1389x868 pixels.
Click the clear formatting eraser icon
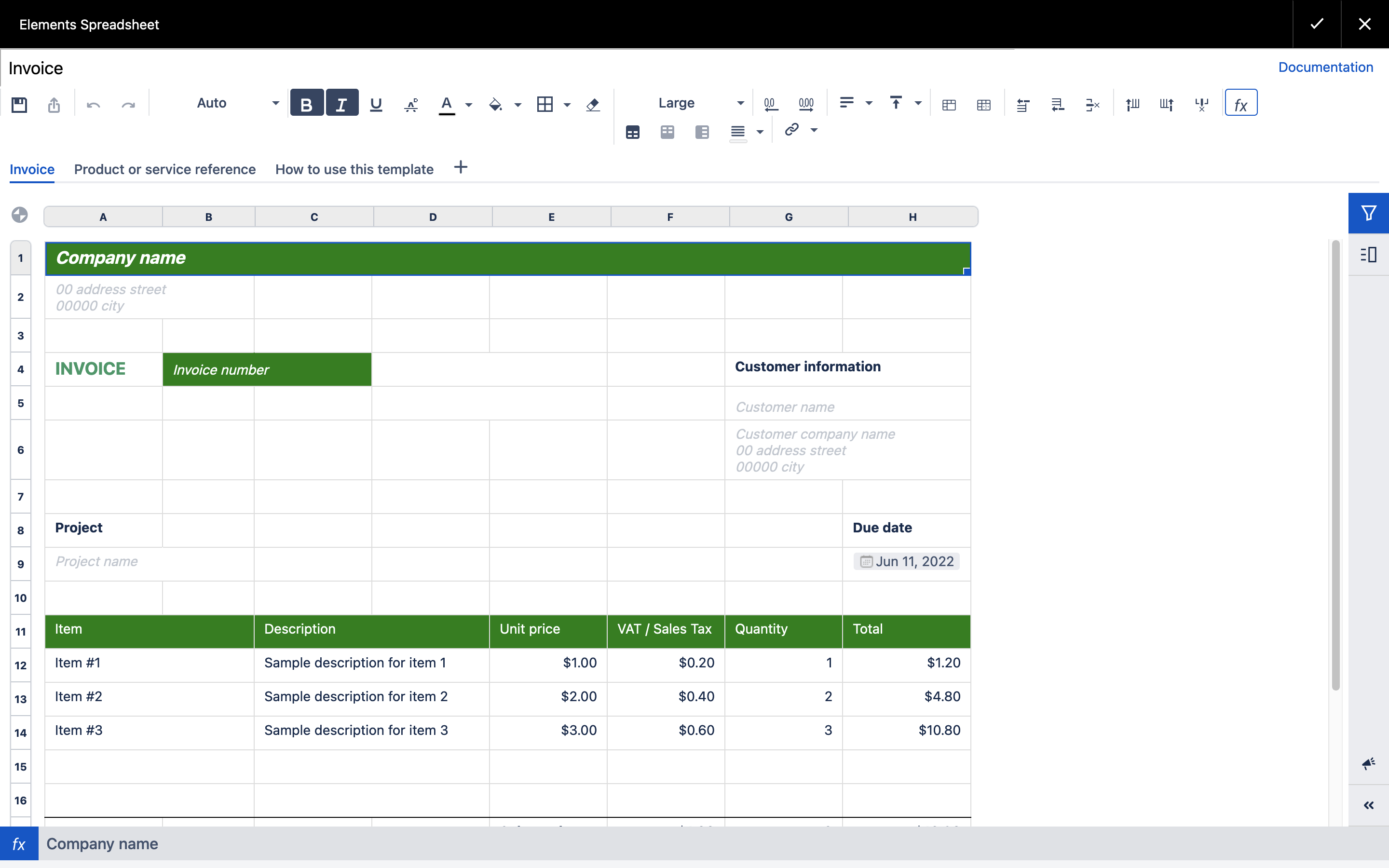tap(593, 105)
